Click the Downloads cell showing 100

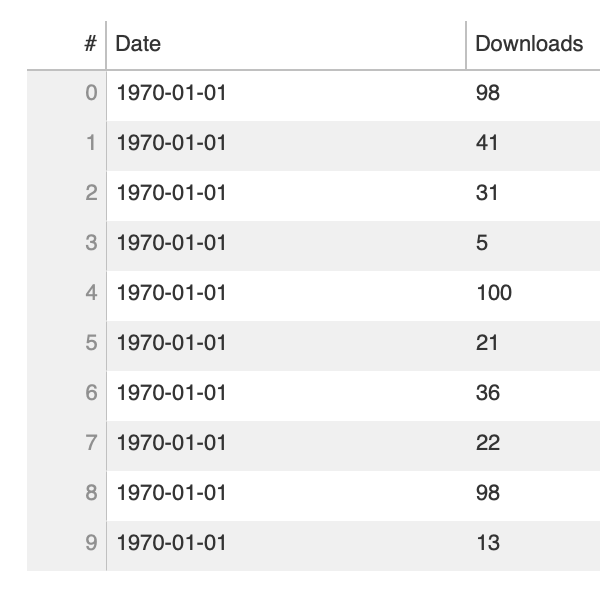pyautogui.click(x=493, y=293)
